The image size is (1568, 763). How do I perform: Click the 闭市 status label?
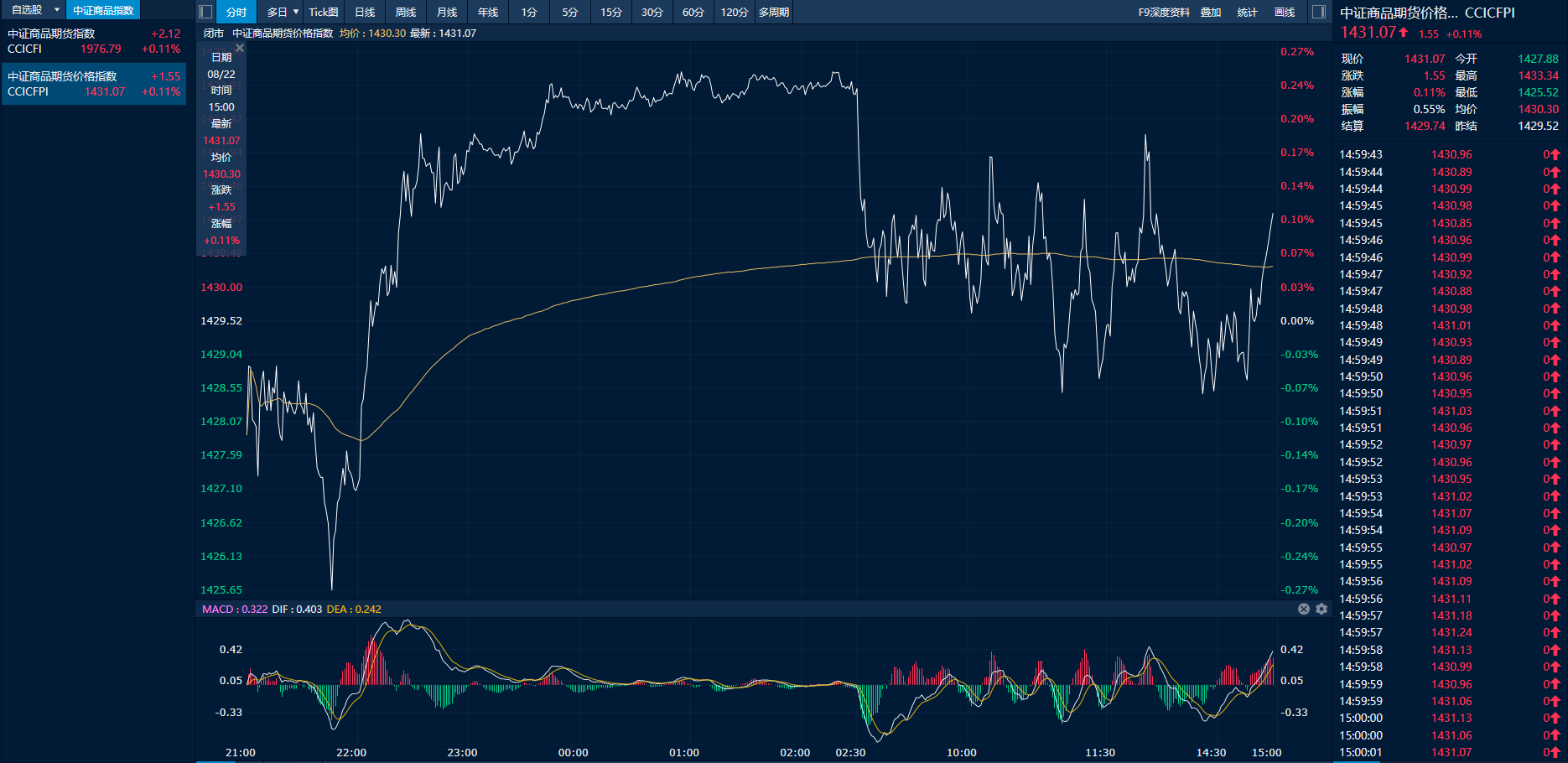[x=214, y=33]
